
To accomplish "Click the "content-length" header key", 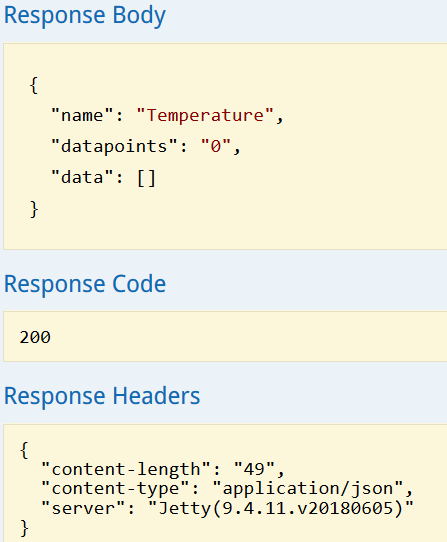I will point(125,469).
